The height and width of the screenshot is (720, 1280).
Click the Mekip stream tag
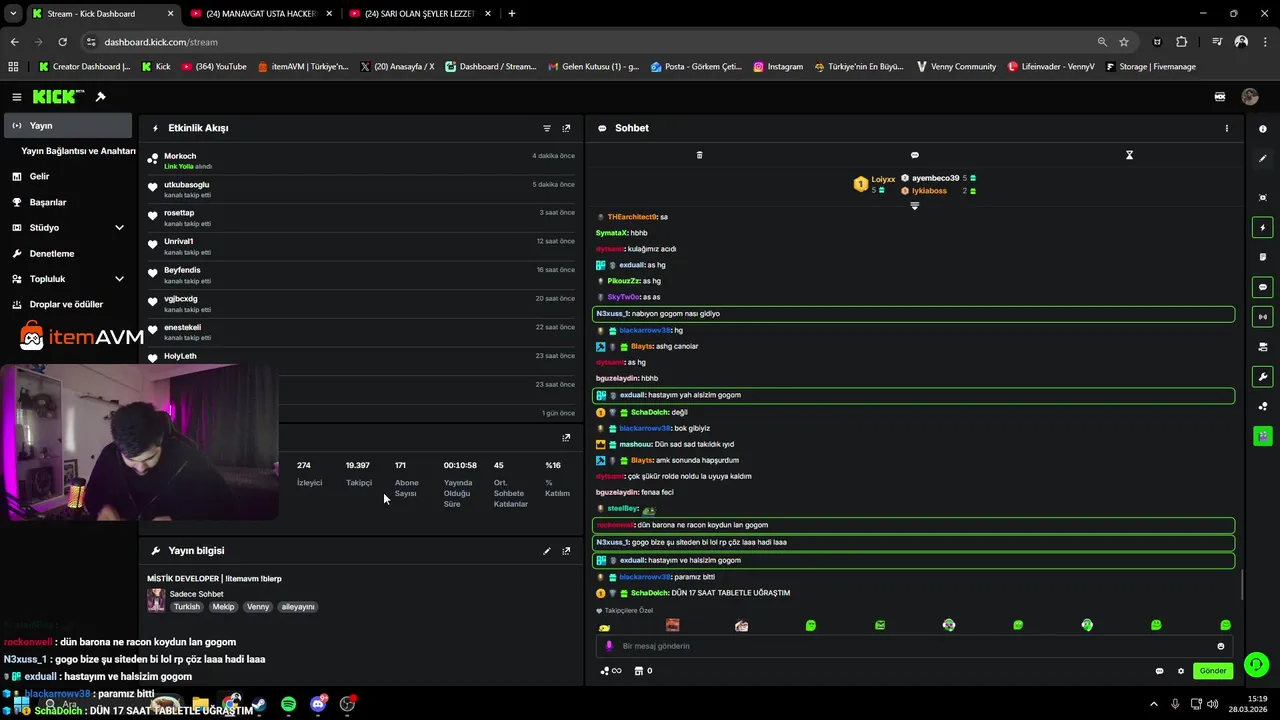point(223,607)
